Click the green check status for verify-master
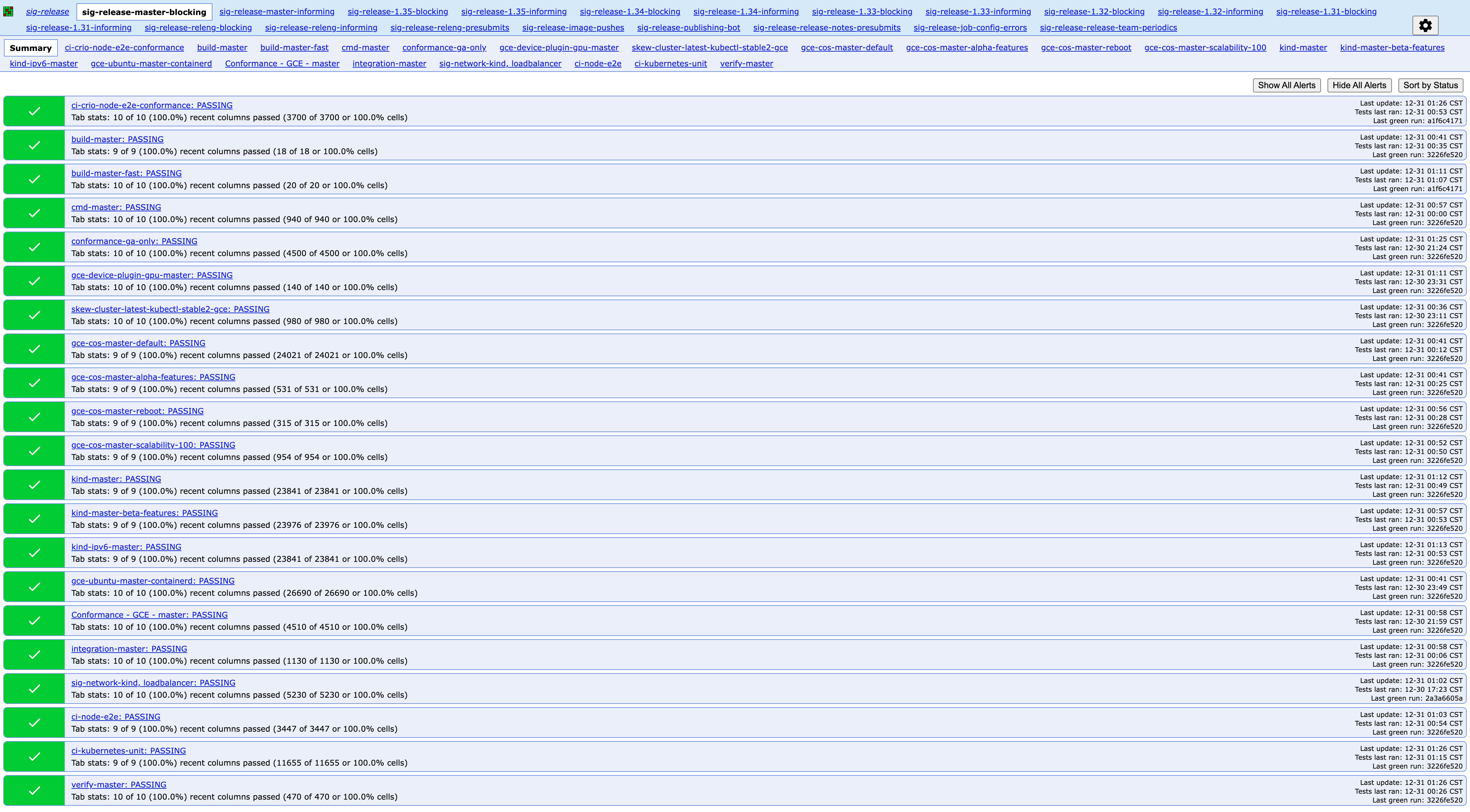Image resolution: width=1470 pixels, height=812 pixels. (34, 790)
